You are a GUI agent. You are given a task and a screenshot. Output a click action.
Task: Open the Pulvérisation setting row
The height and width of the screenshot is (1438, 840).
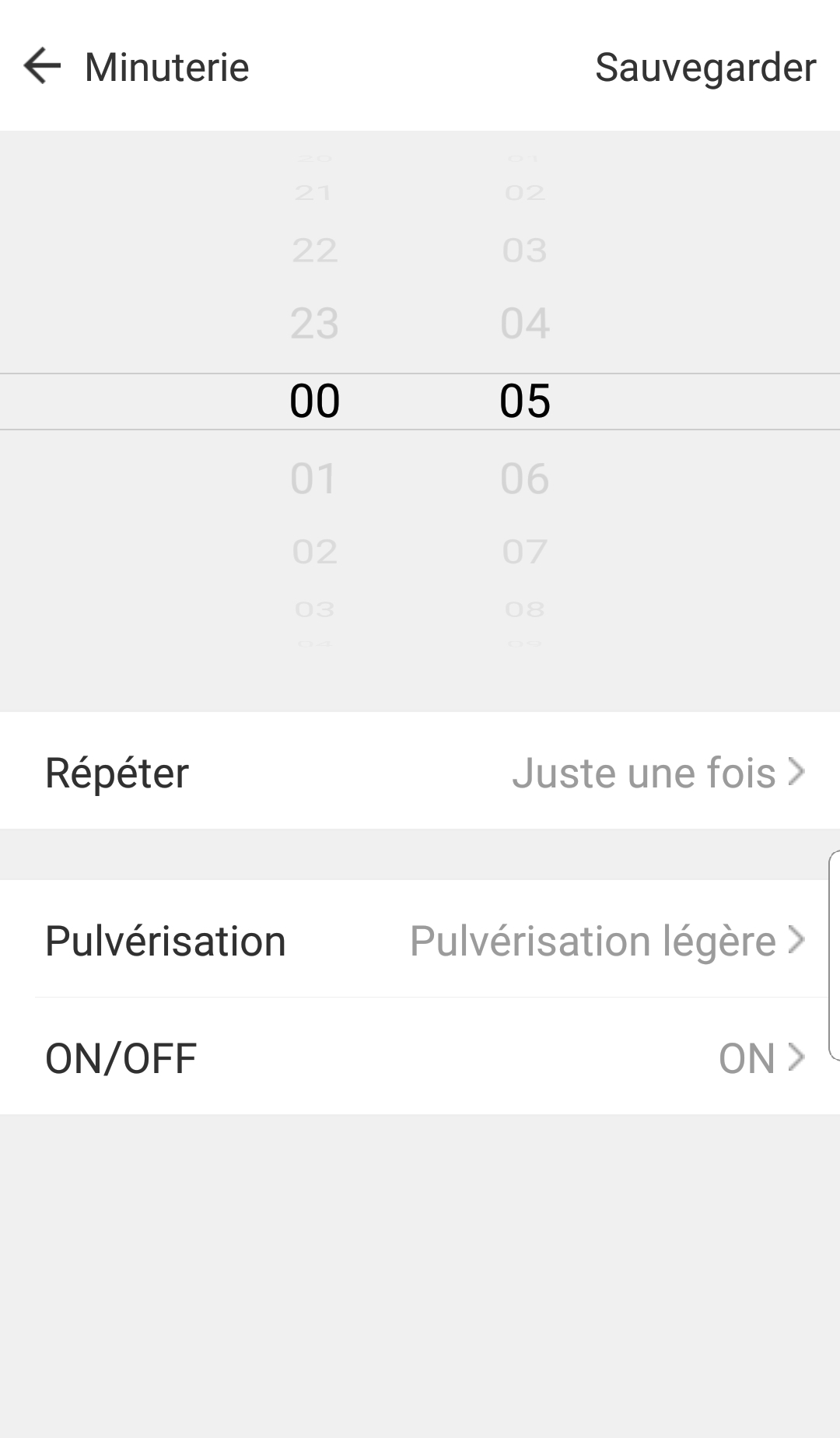(420, 939)
